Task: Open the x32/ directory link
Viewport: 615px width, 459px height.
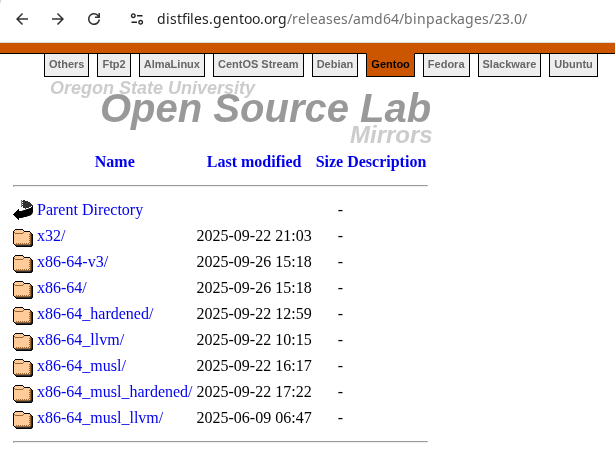Action: [51, 236]
